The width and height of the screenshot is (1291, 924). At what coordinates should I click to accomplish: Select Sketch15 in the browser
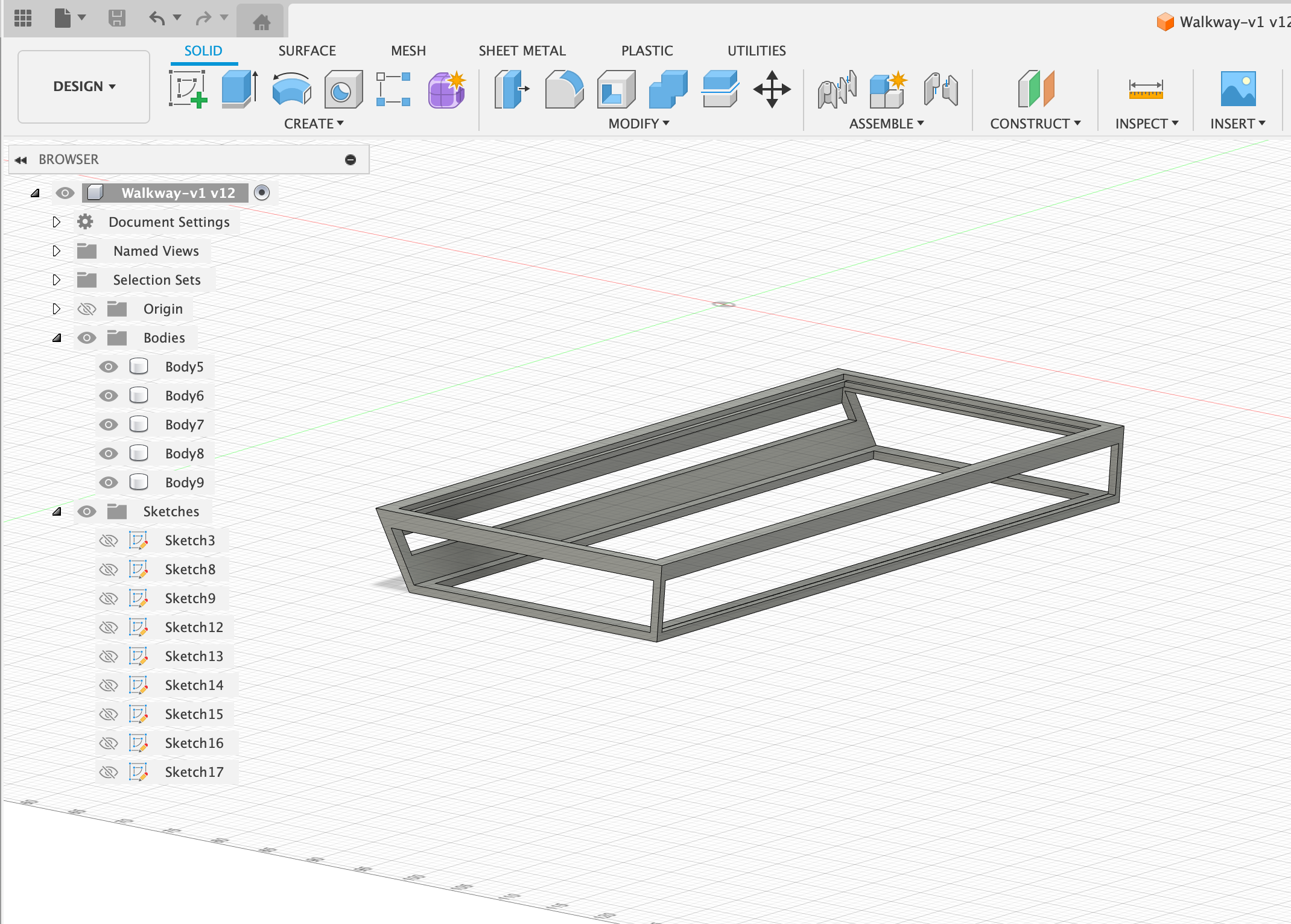click(x=194, y=714)
